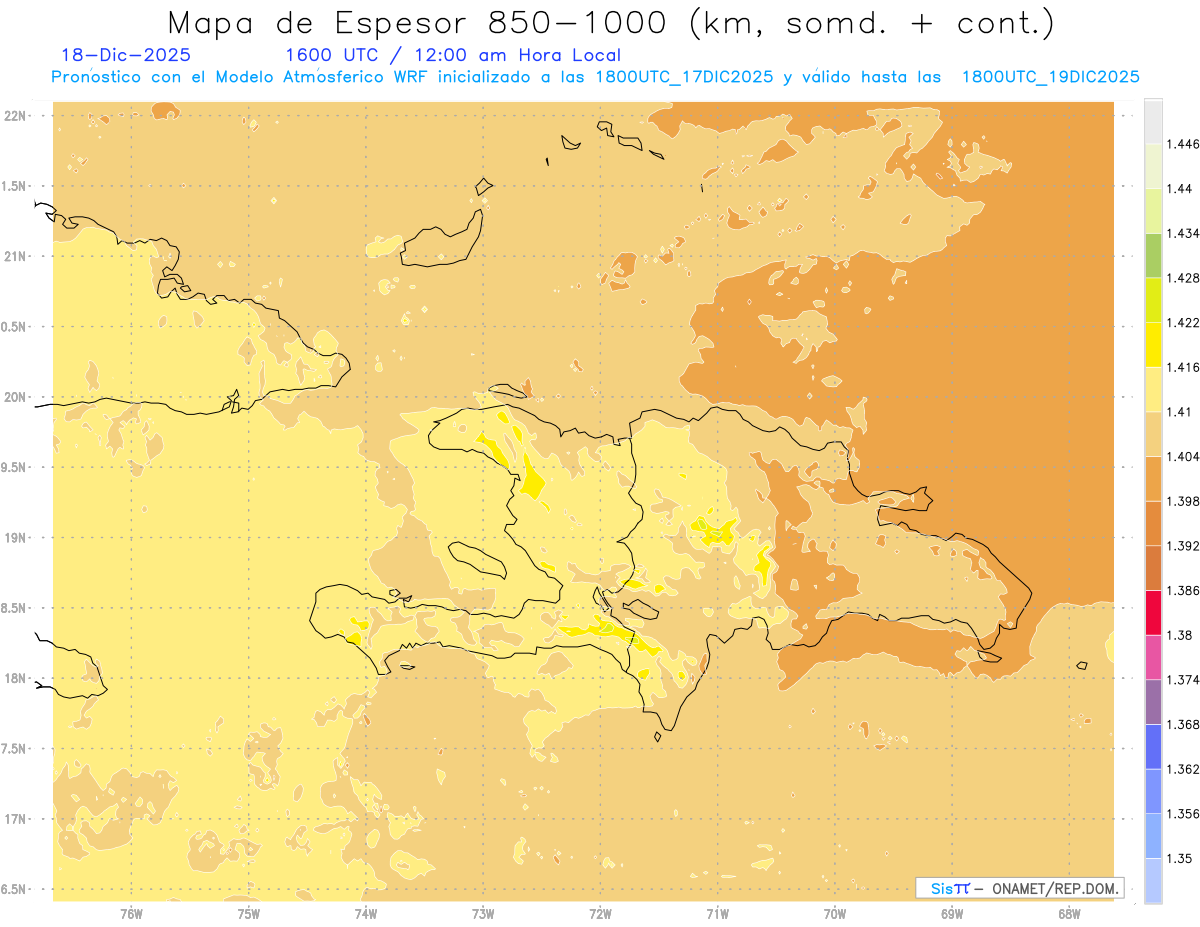Click the colorbar value '1.392'
This screenshot has height=927, width=1200.
[1182, 547]
